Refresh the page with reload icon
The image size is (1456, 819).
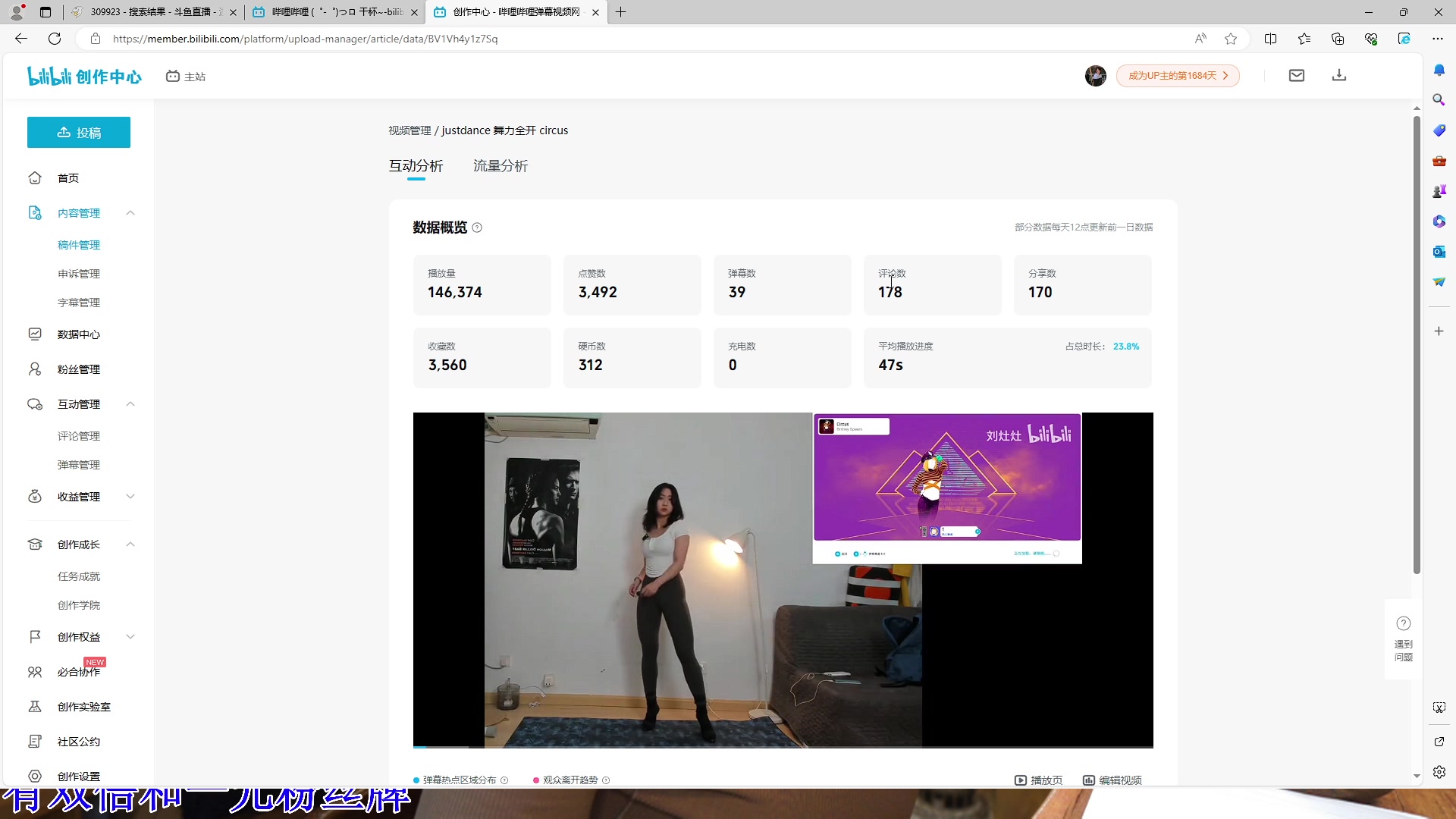tap(55, 39)
